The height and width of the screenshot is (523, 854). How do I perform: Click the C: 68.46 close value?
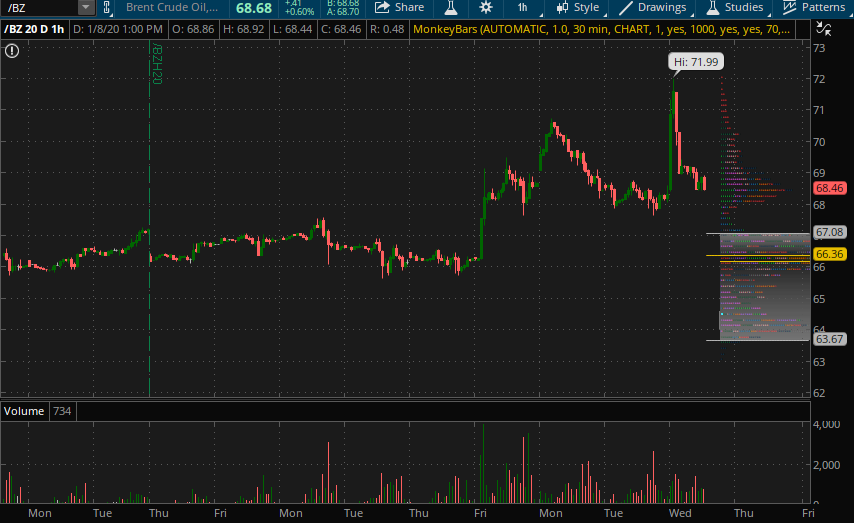coord(341,29)
